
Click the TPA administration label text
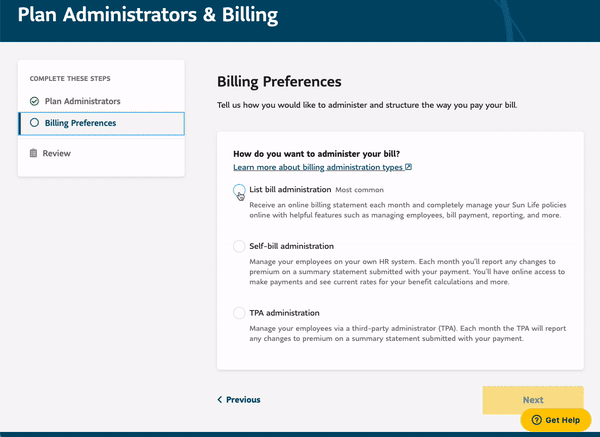click(x=284, y=313)
